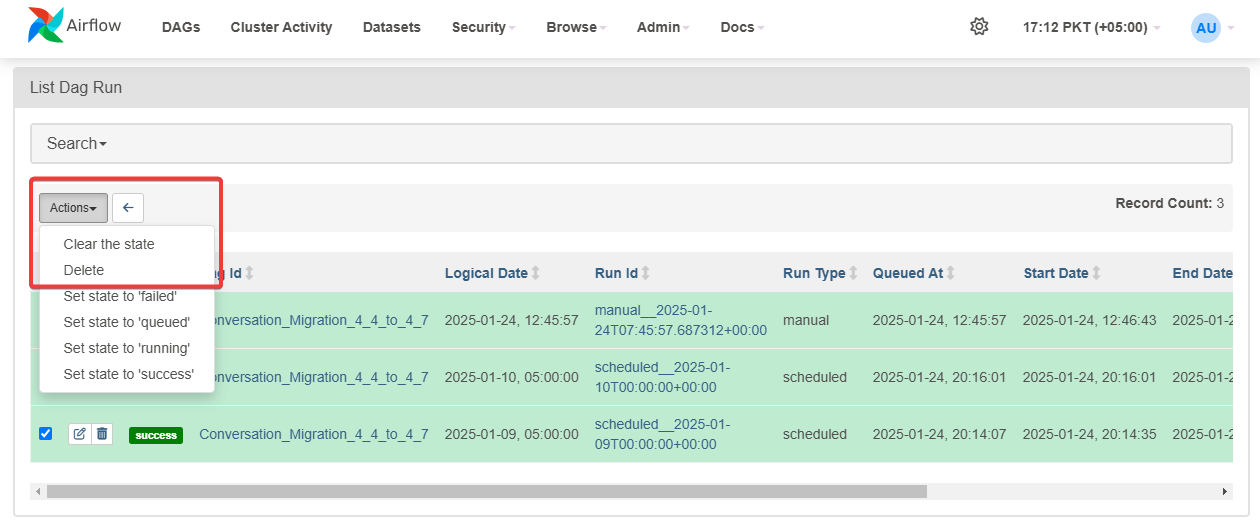Open the timezone 17:12 PKT dropdown
Image resolution: width=1260 pixels, height=527 pixels.
pos(1090,28)
